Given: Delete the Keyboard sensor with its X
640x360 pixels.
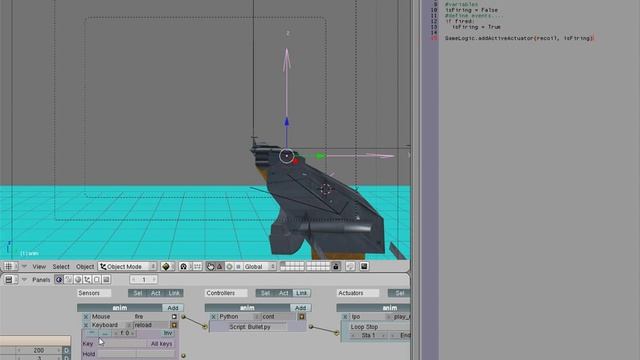Looking at the screenshot, I should [x=86, y=325].
